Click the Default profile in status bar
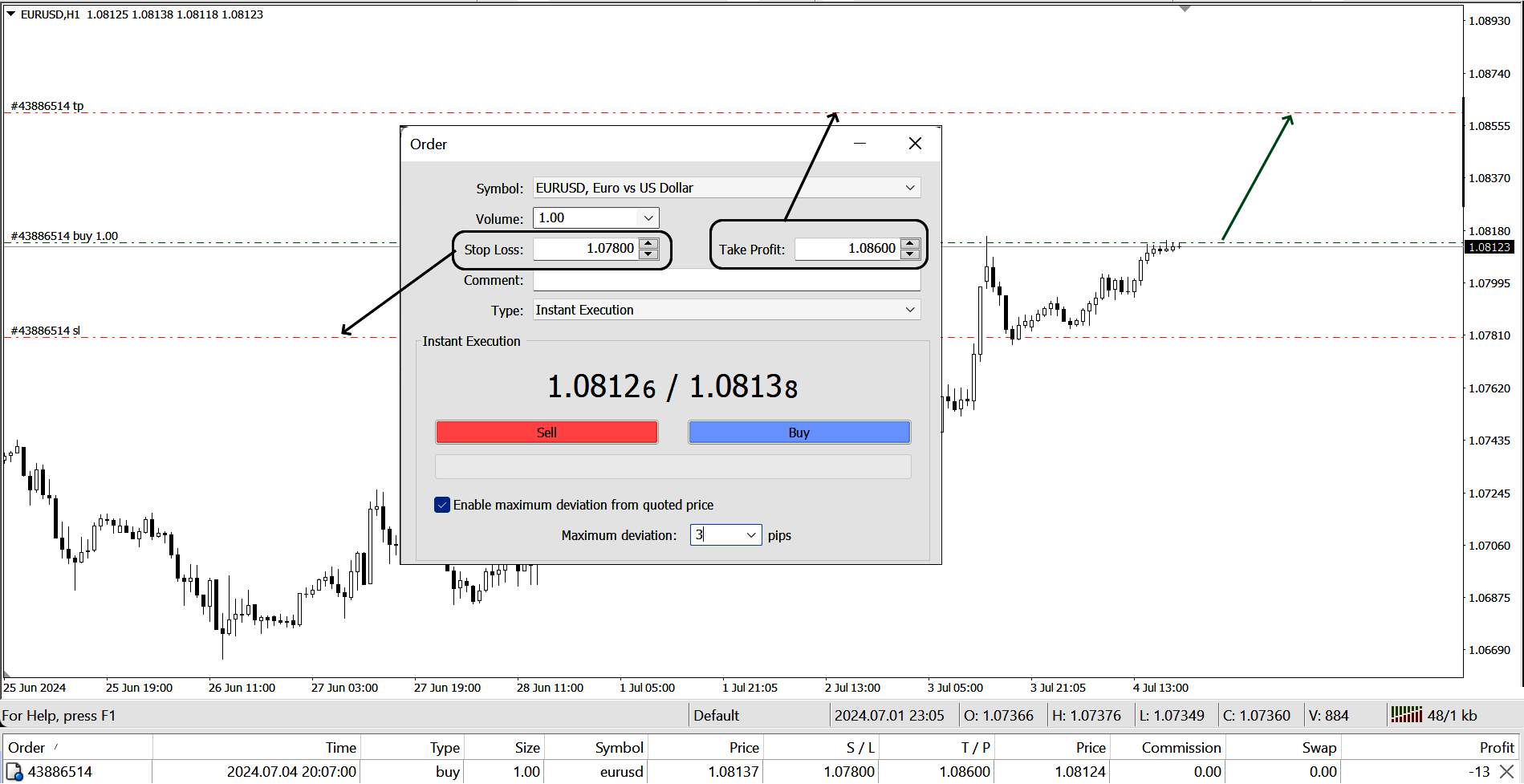Screen dimensions: 1524x784 716,715
